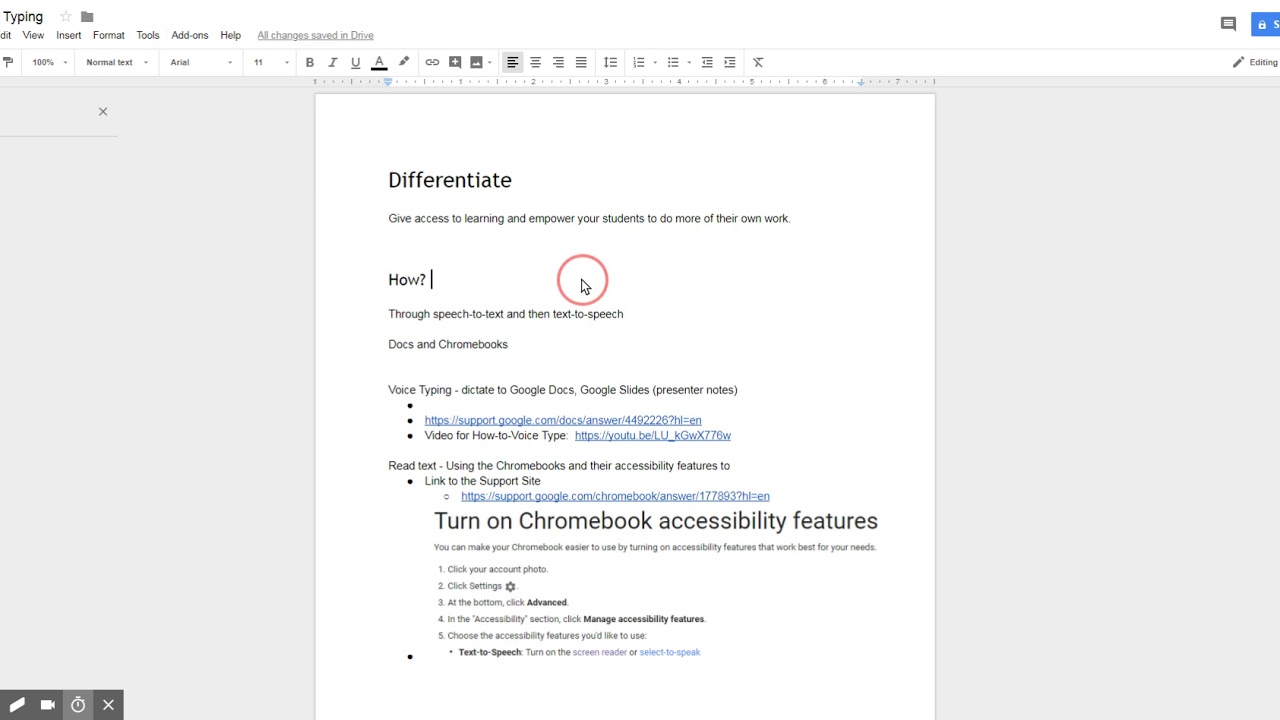
Task: Click increase indent icon
Action: pos(730,62)
